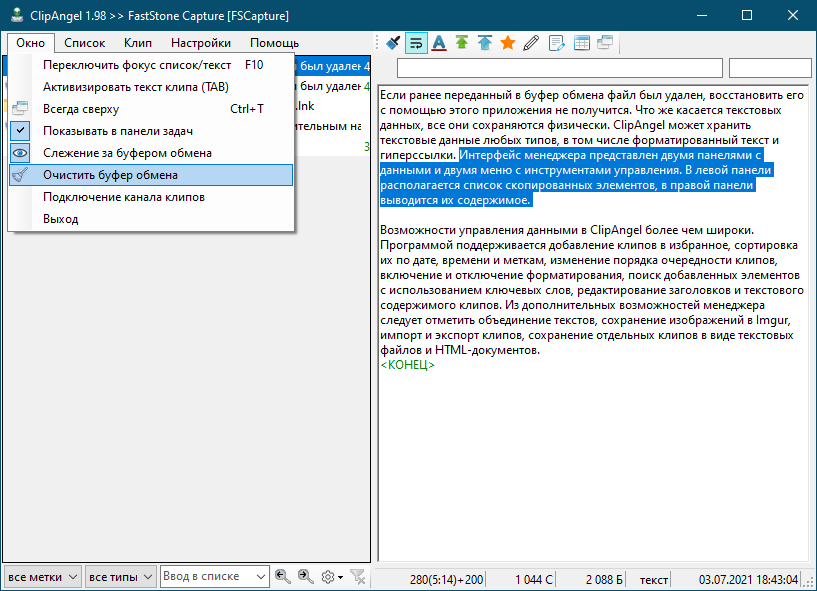Open the 'Список' menu
The width and height of the screenshot is (817, 591).
click(84, 43)
